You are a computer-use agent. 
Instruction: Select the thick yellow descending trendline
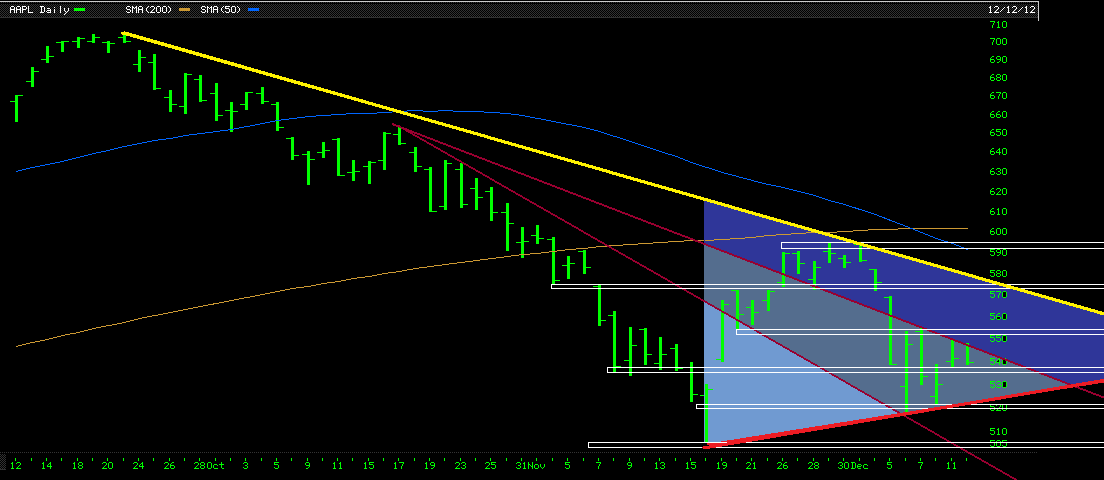(x=613, y=173)
